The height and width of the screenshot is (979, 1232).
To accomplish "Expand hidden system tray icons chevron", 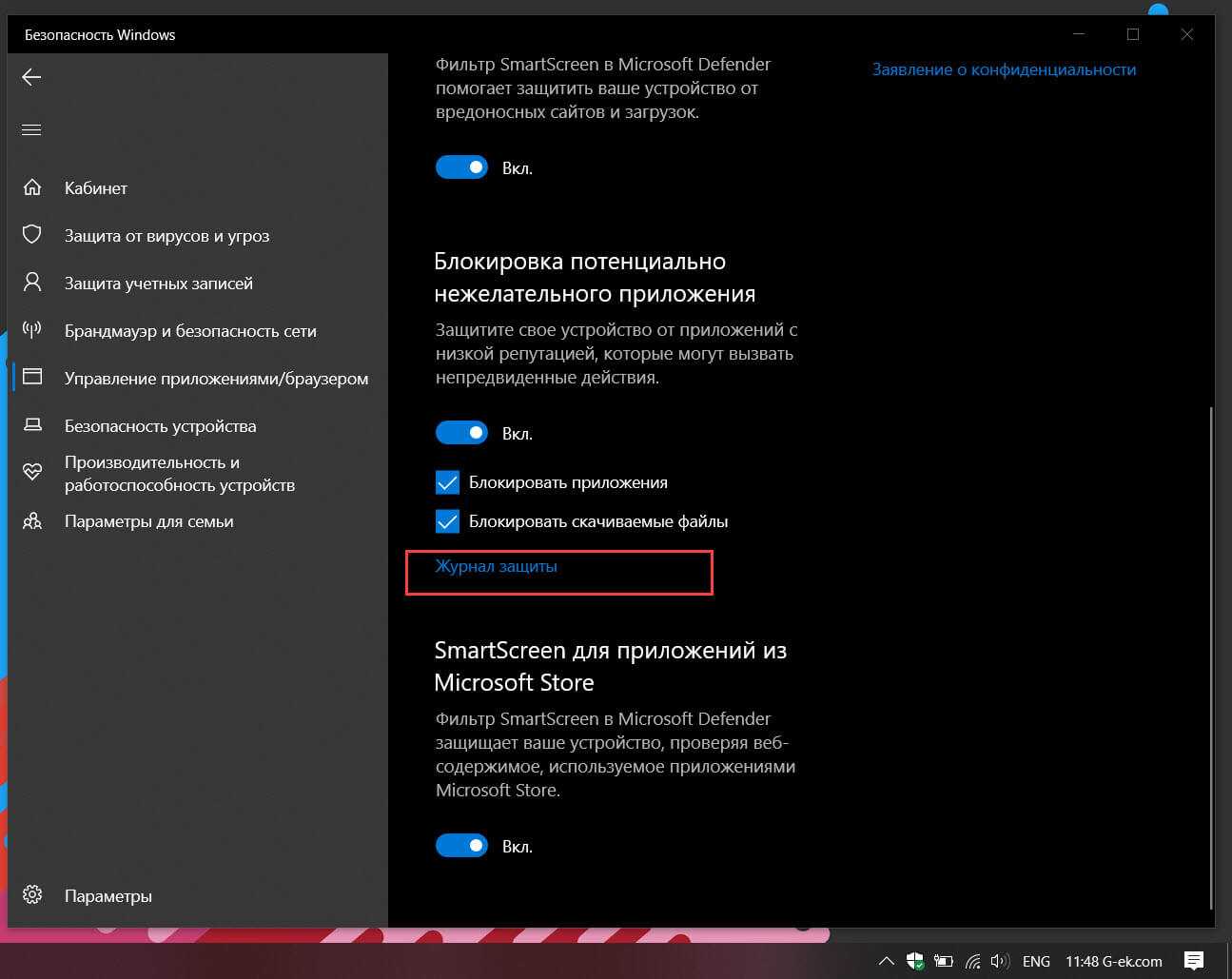I will click(885, 961).
